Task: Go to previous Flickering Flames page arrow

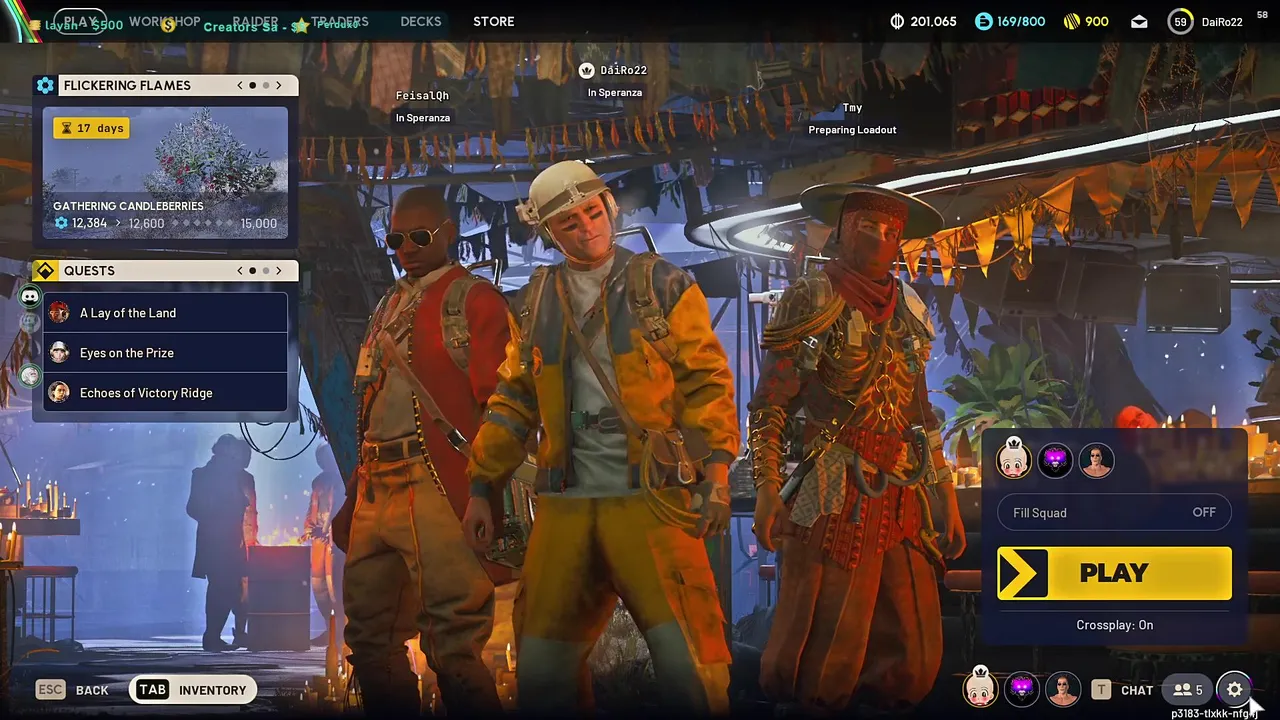Action: tap(240, 85)
